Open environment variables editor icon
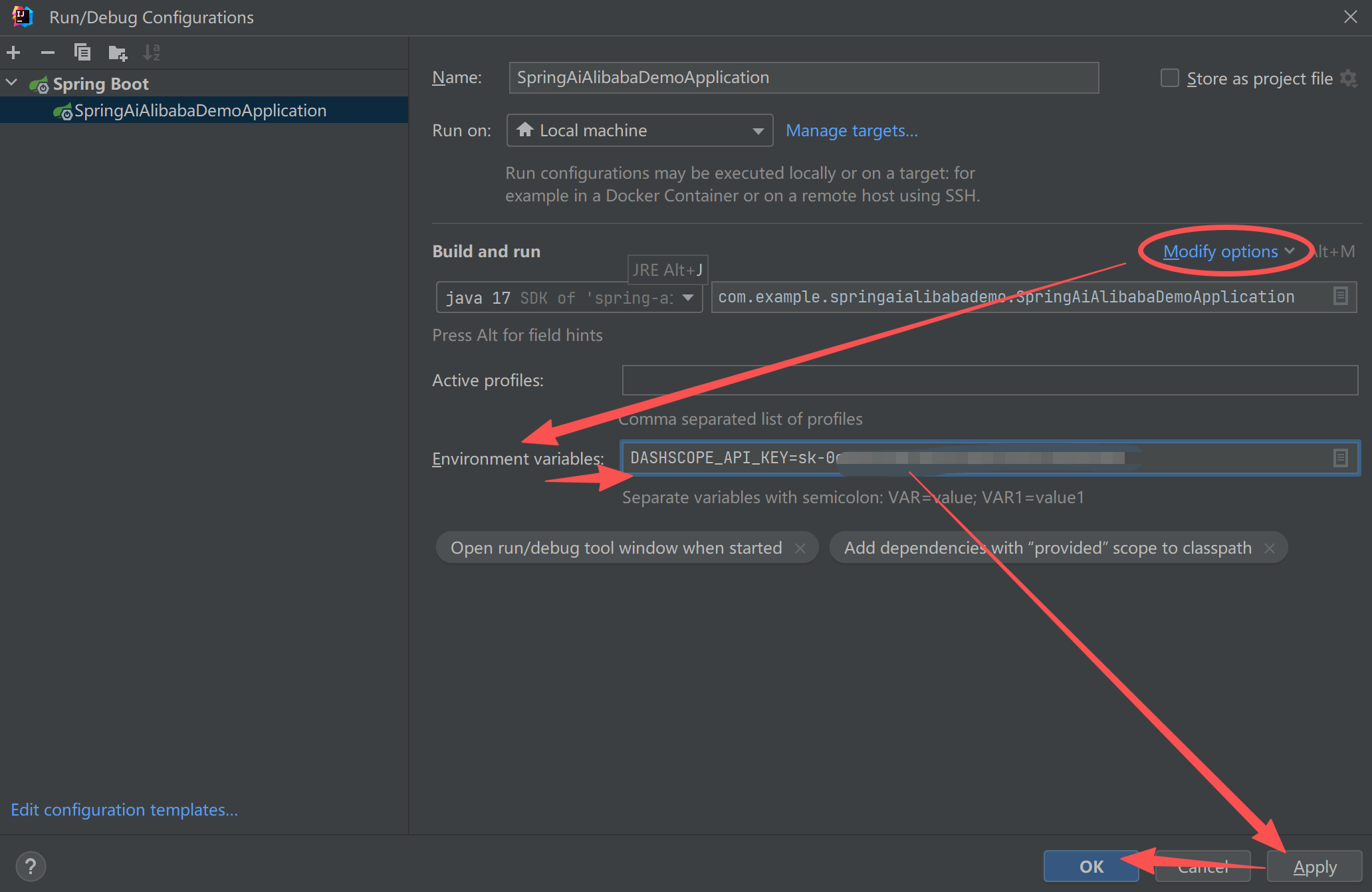The image size is (1372, 892). click(1340, 458)
